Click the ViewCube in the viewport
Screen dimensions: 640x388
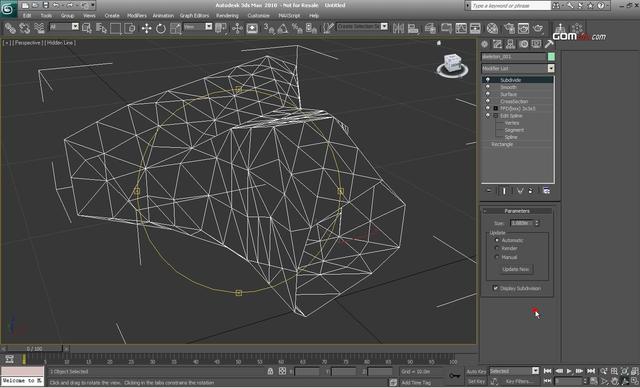click(452, 64)
